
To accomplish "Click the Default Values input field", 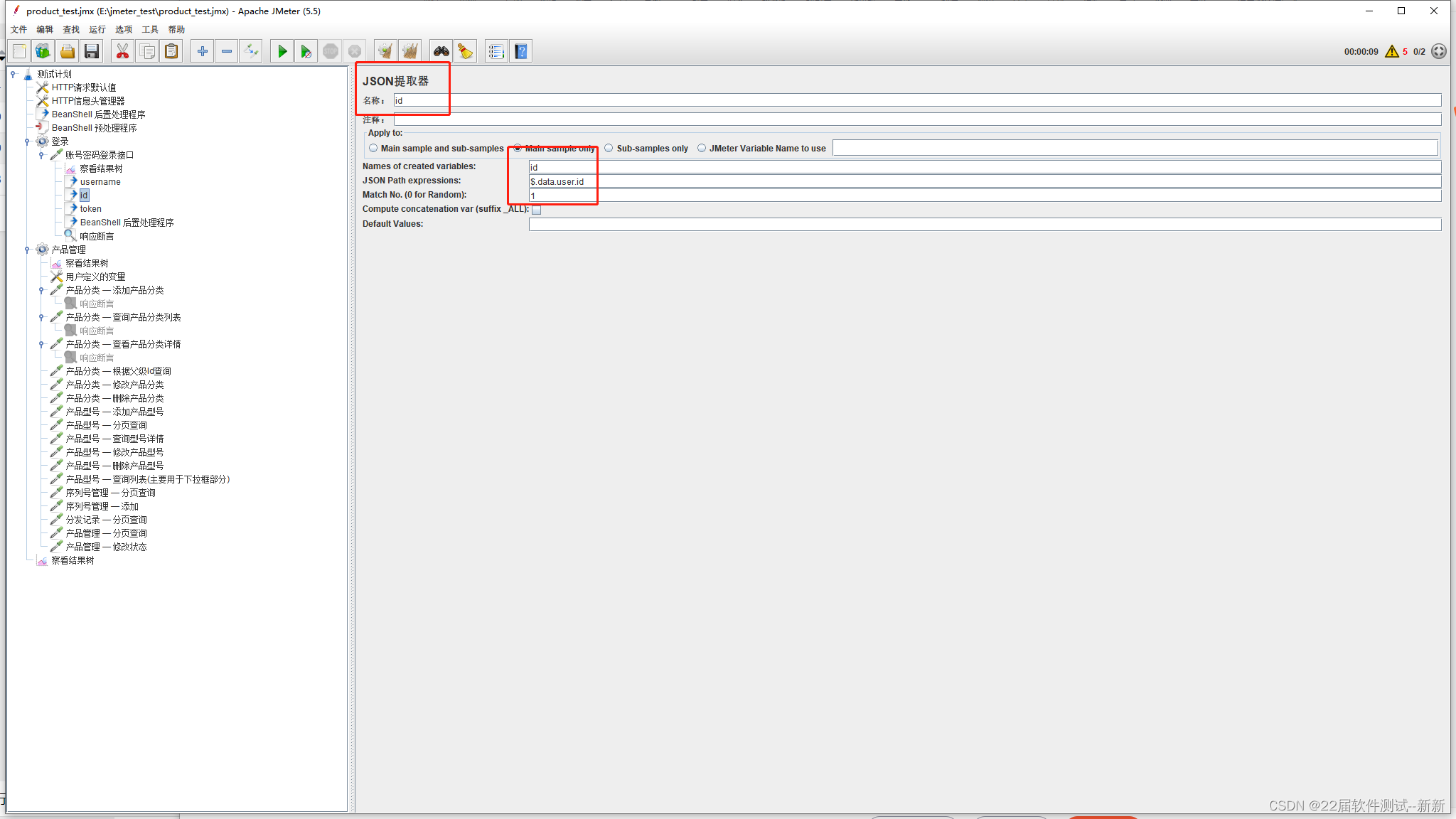I will (x=985, y=225).
